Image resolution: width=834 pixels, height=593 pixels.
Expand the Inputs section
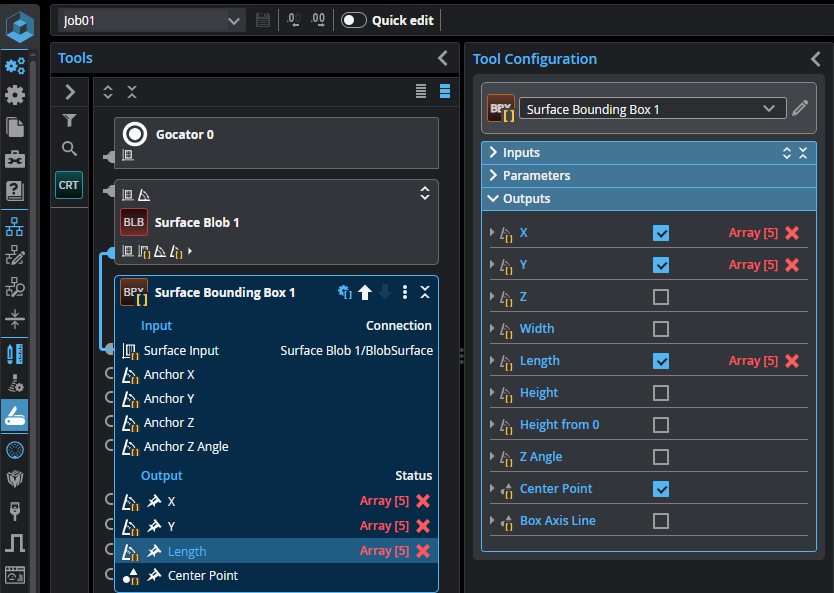tap(521, 153)
